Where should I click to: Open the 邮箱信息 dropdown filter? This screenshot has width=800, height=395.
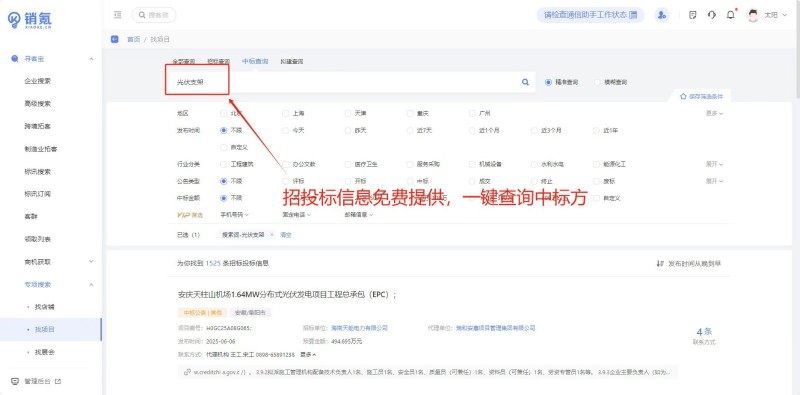(x=359, y=215)
